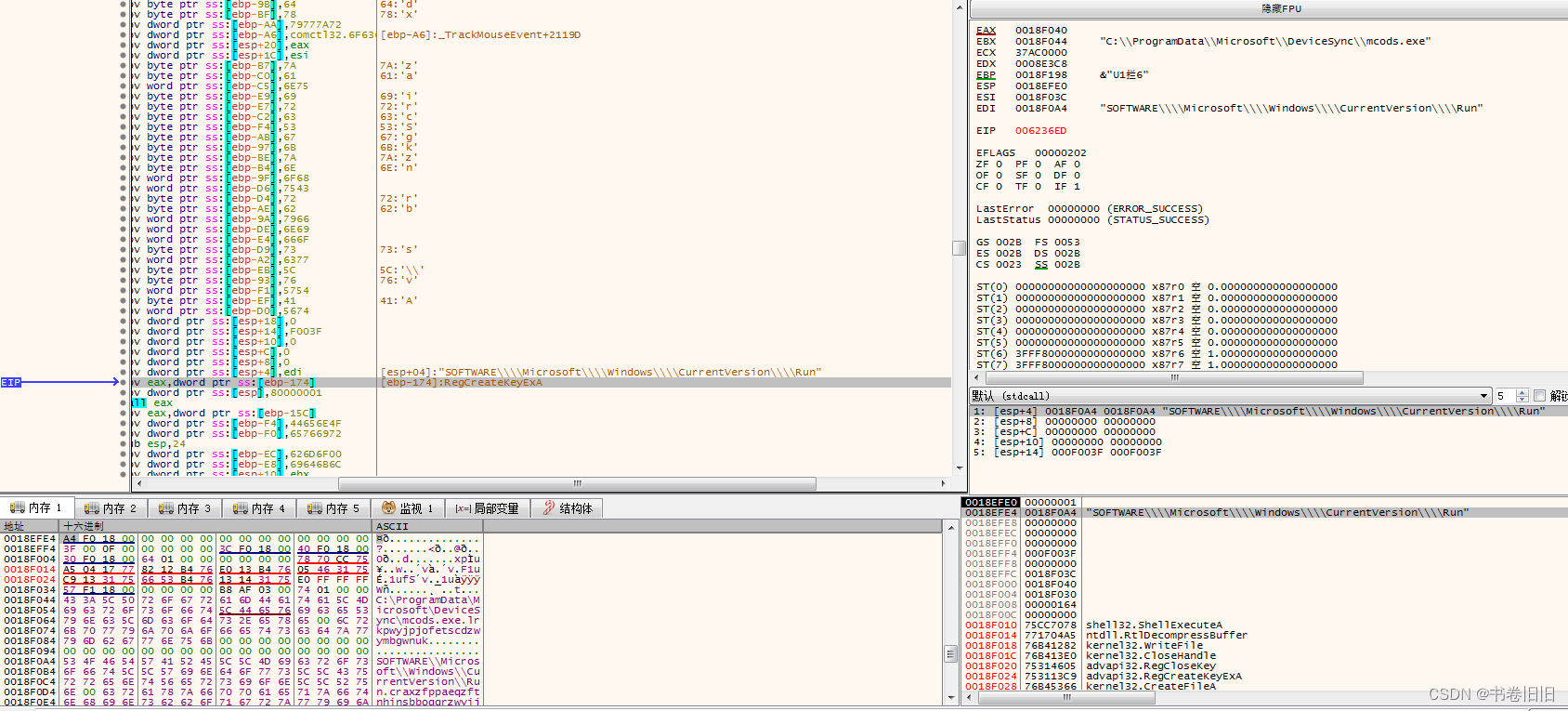Click the 地址 column header in dump
The height and width of the screenshot is (711, 1568).
click(30, 526)
